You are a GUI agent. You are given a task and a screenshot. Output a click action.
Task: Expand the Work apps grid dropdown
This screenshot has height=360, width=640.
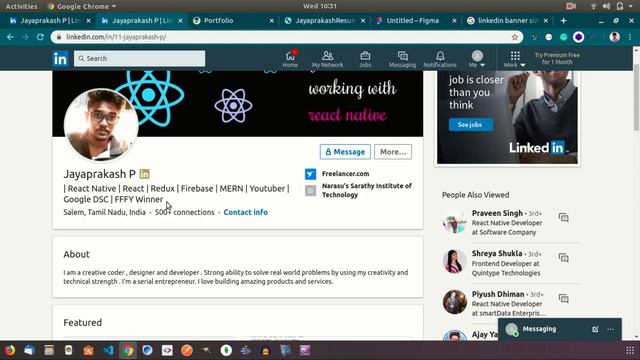click(515, 59)
